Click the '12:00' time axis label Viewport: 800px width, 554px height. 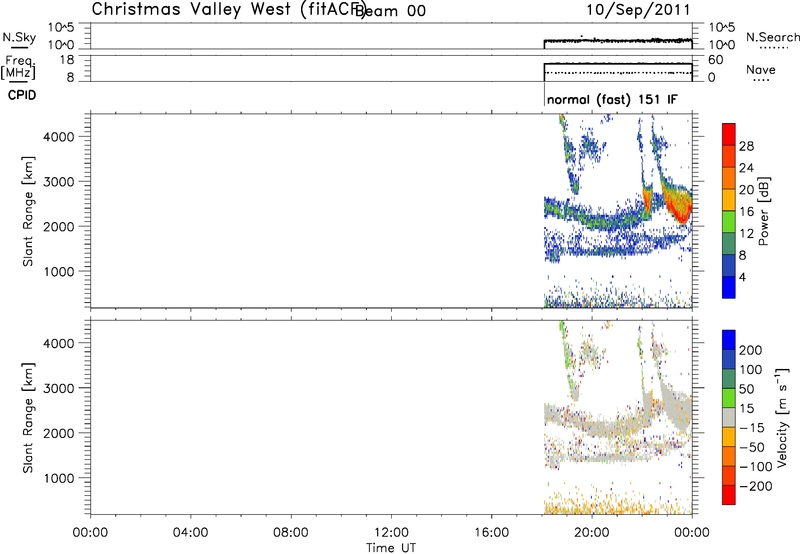coord(391,533)
